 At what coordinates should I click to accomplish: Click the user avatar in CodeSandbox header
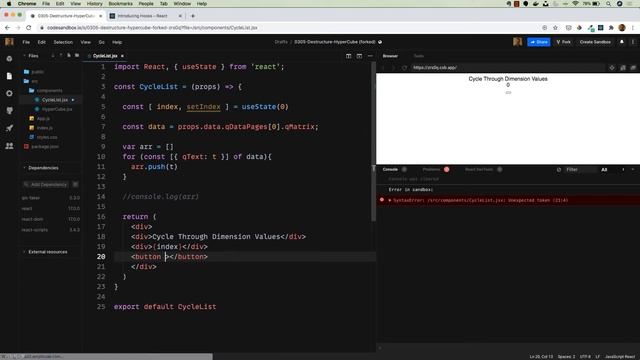pyautogui.click(x=518, y=42)
